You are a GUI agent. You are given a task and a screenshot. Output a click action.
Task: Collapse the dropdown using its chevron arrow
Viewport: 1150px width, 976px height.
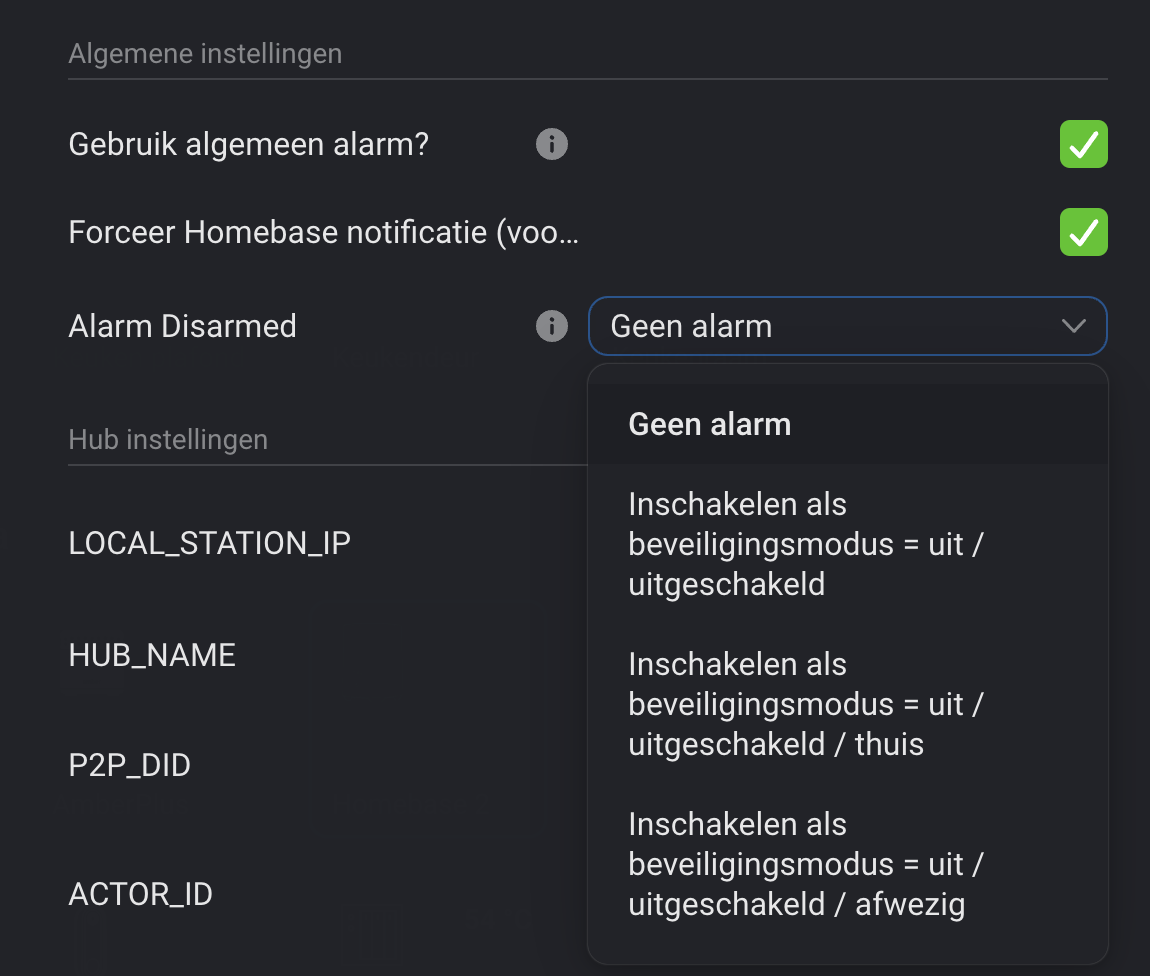[1074, 326]
